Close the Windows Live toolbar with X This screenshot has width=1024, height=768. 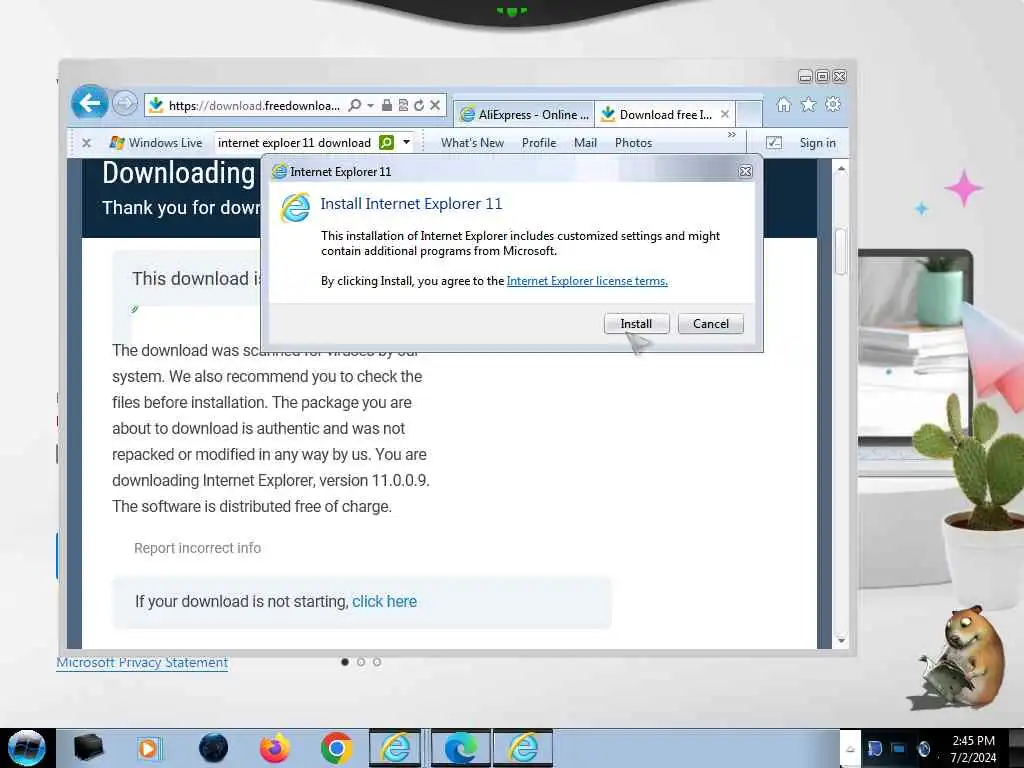86,142
